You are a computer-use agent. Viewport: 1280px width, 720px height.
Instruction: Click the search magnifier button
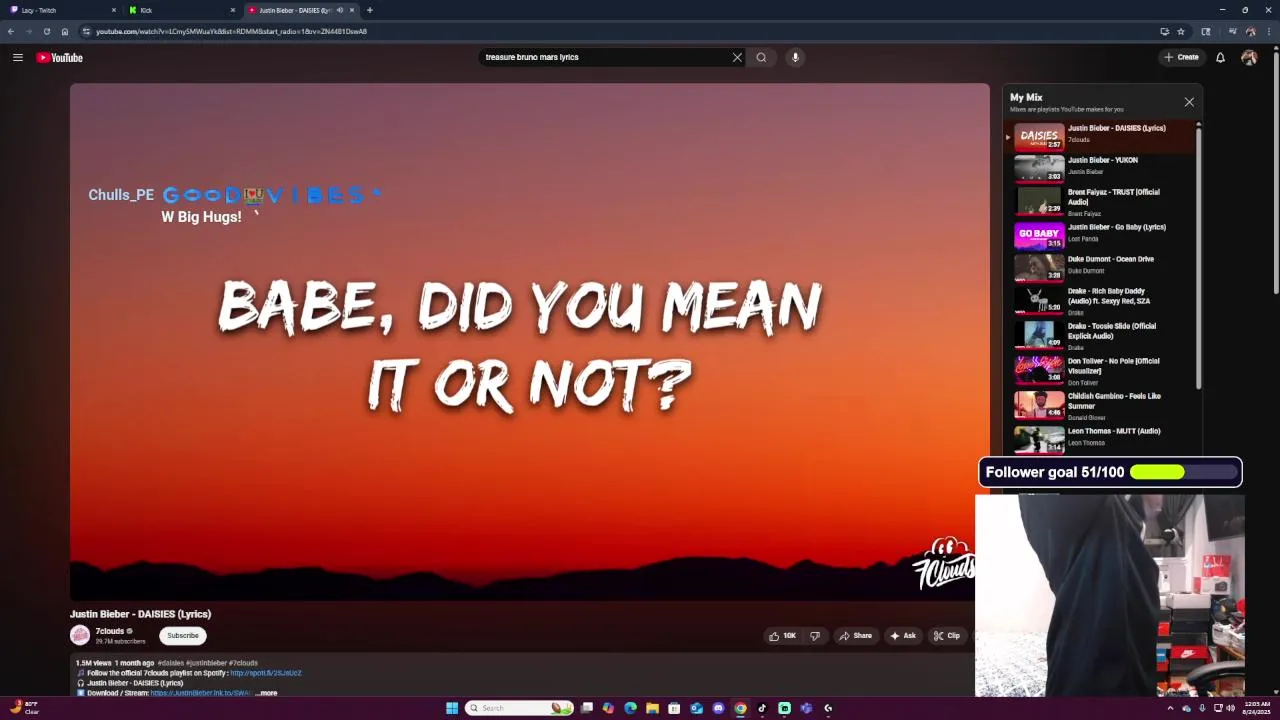761,57
